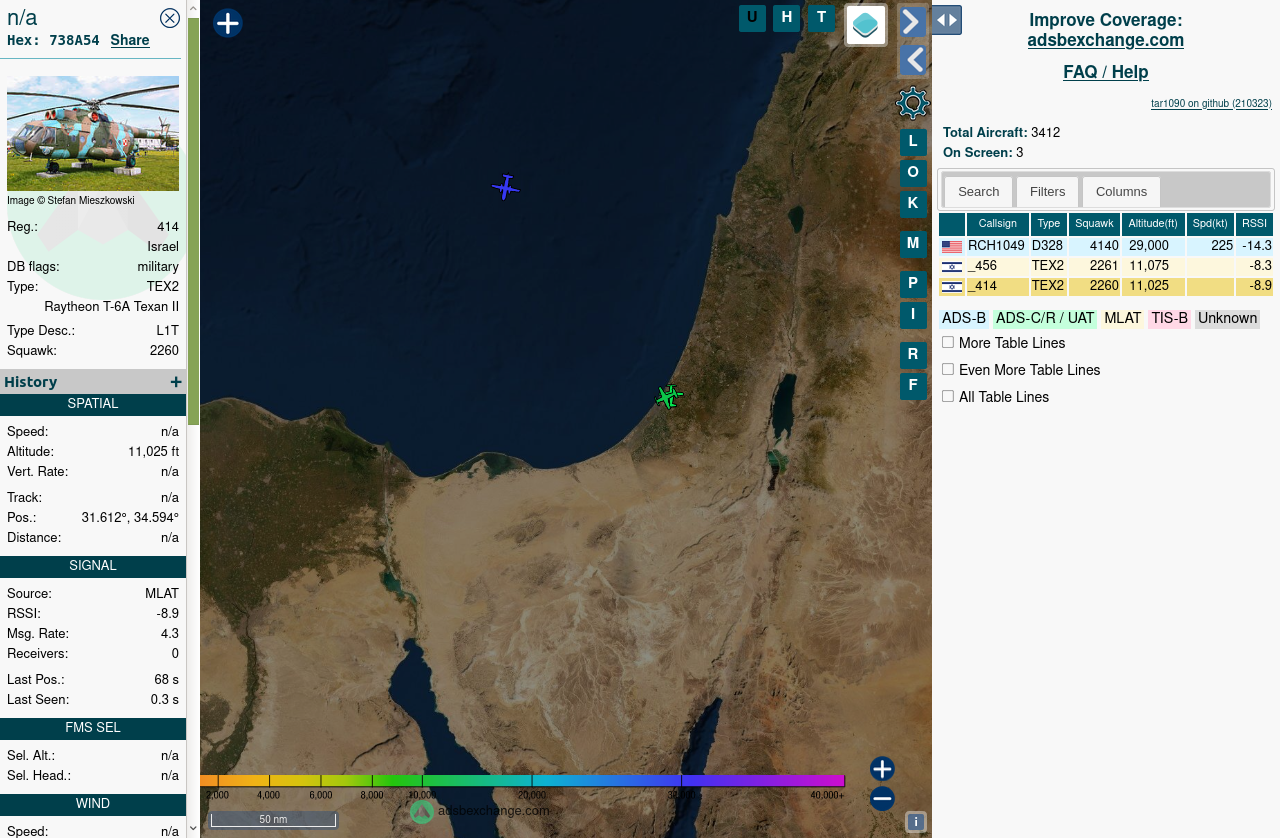Image resolution: width=1280 pixels, height=838 pixels.
Task: Click Israel flag in _456 row
Action: (x=952, y=267)
